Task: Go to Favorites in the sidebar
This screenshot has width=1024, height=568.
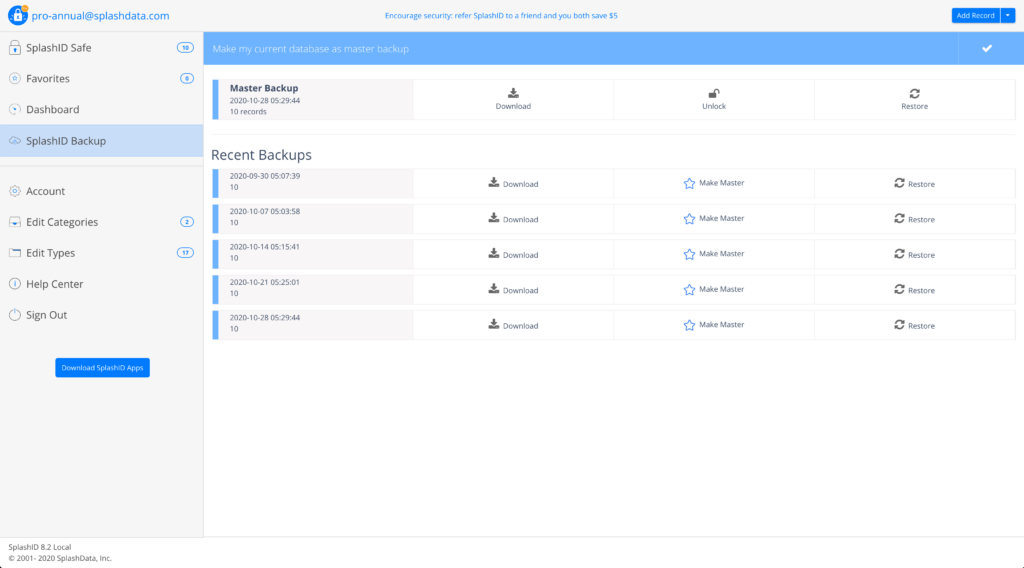Action: click(x=48, y=79)
